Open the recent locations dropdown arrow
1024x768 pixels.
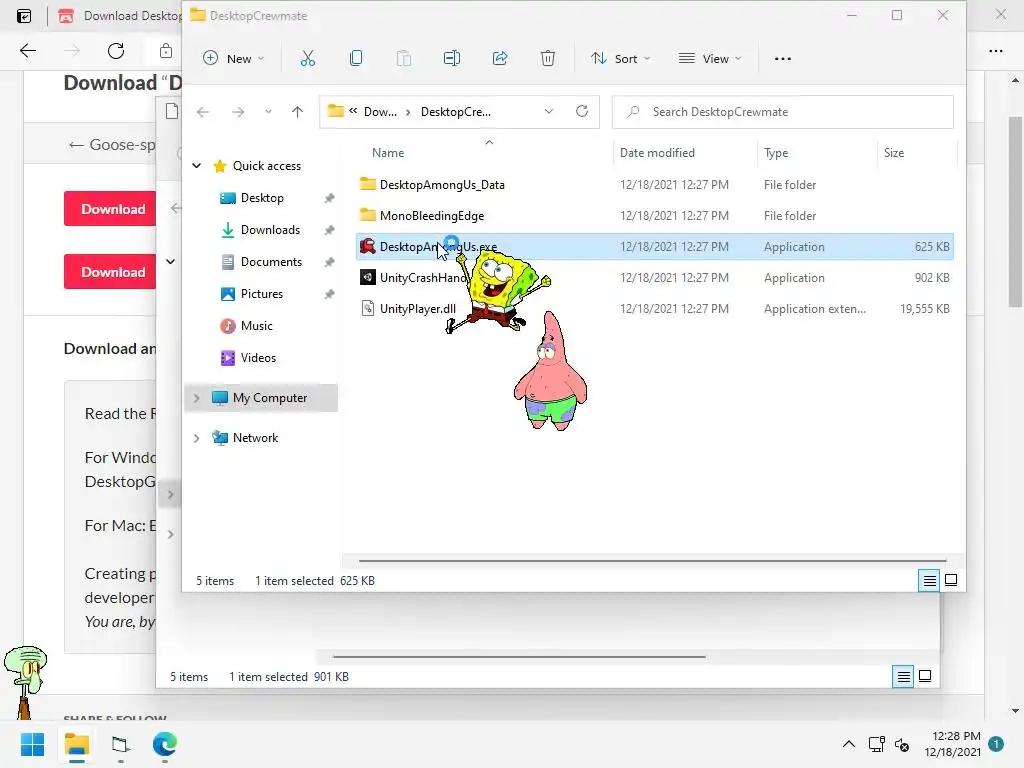tap(268, 112)
